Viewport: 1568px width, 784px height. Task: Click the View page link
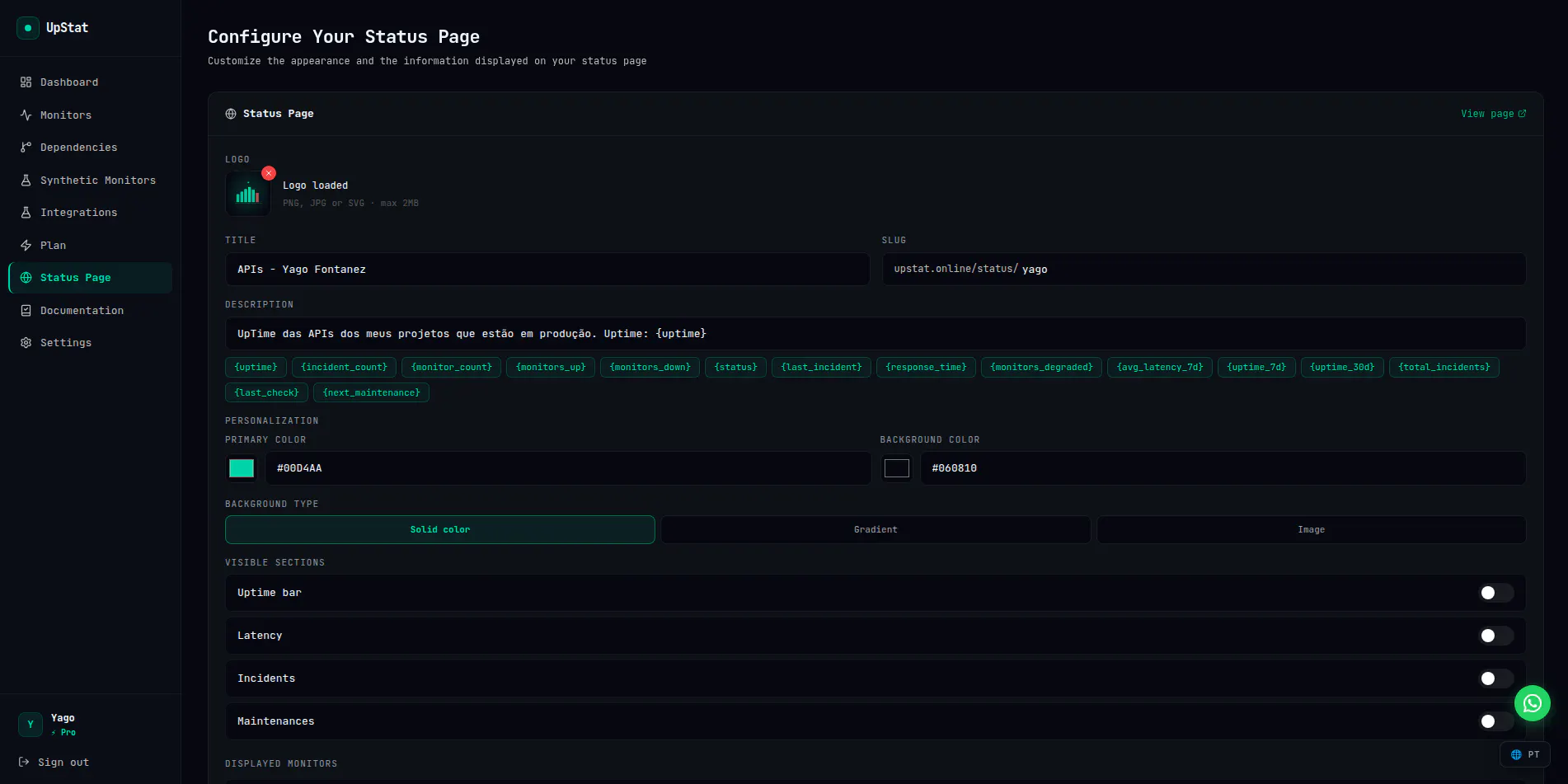(x=1493, y=114)
